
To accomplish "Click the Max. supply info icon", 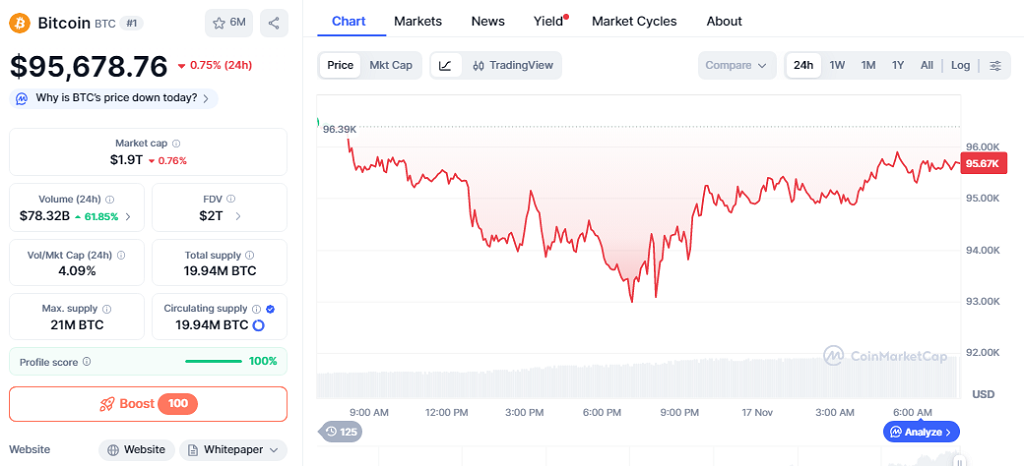I will click(x=106, y=309).
